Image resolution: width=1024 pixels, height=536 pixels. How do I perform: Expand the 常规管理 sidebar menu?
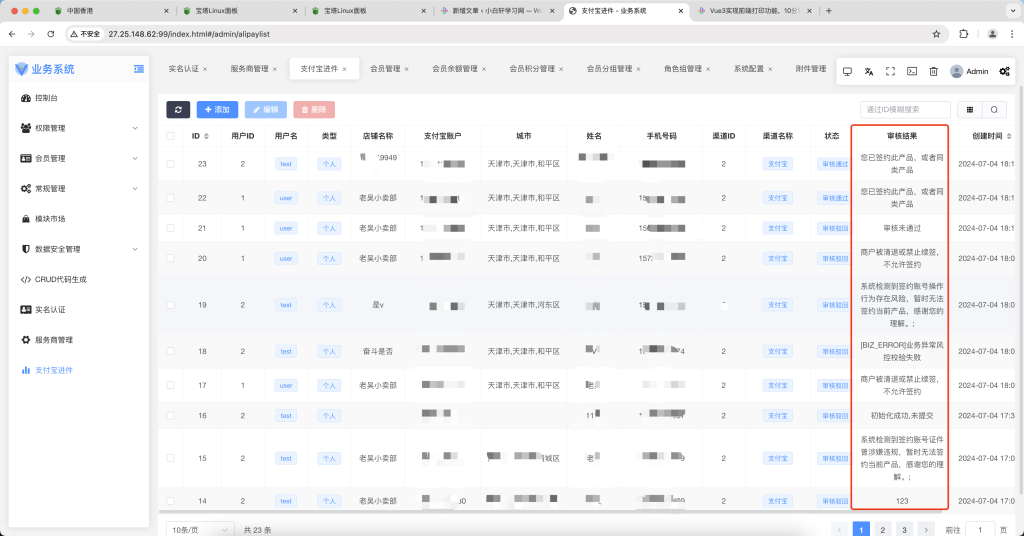(78, 189)
